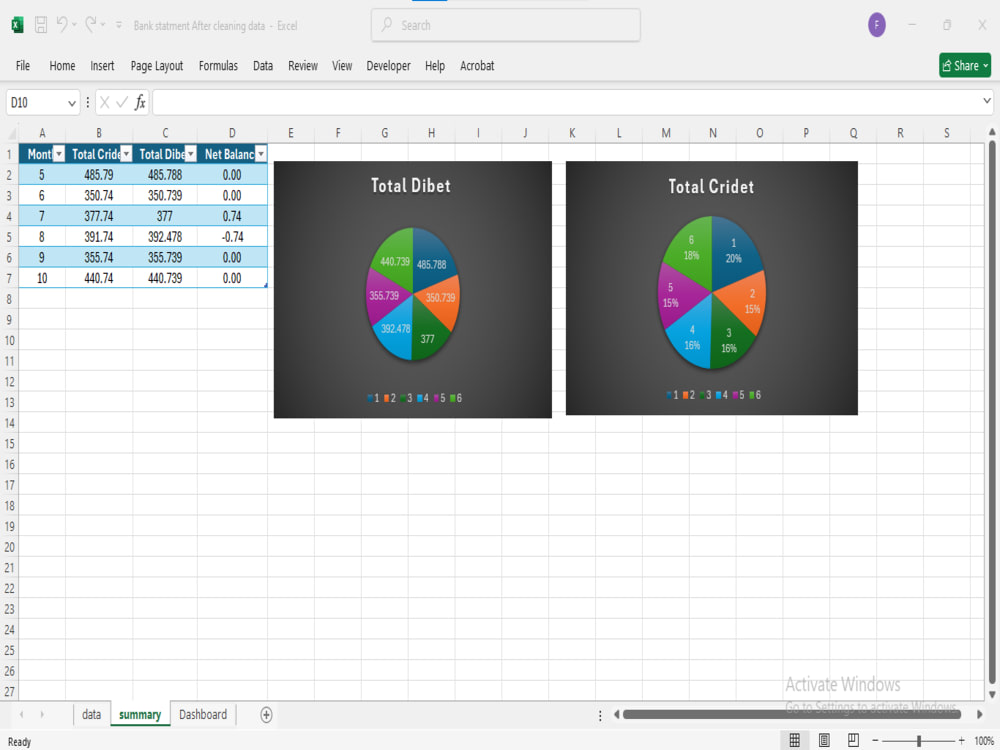Click the Enter checkmark formula icon
The image size is (1000, 750).
click(x=122, y=103)
